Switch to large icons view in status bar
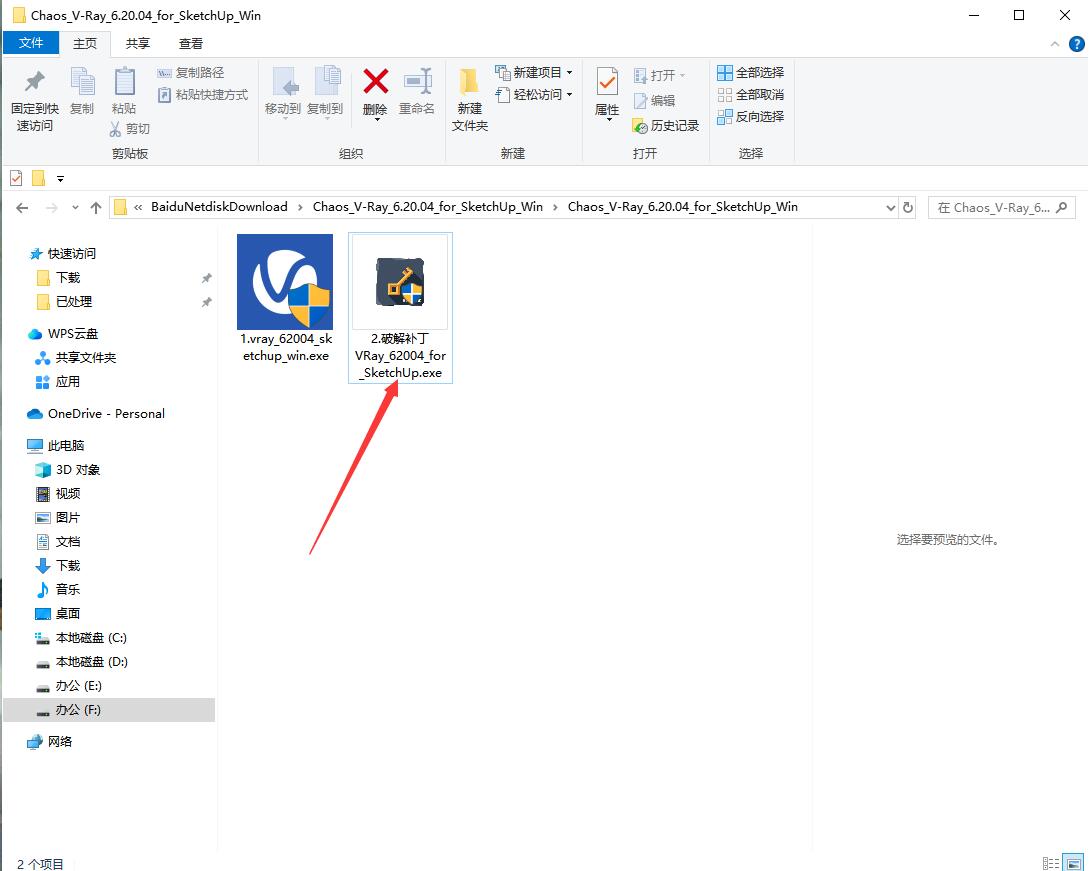This screenshot has width=1089, height=871. pyautogui.click(x=1073, y=863)
